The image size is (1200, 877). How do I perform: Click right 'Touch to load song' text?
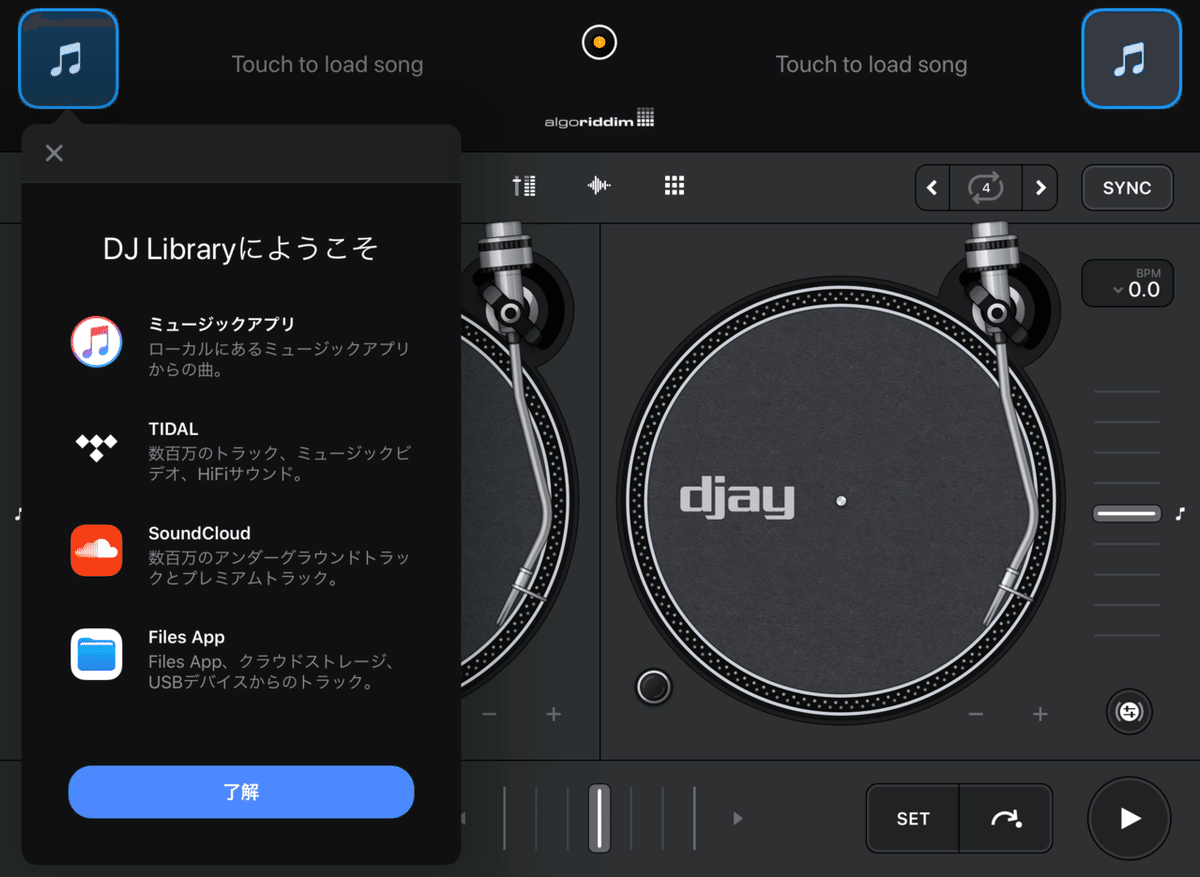click(x=871, y=65)
